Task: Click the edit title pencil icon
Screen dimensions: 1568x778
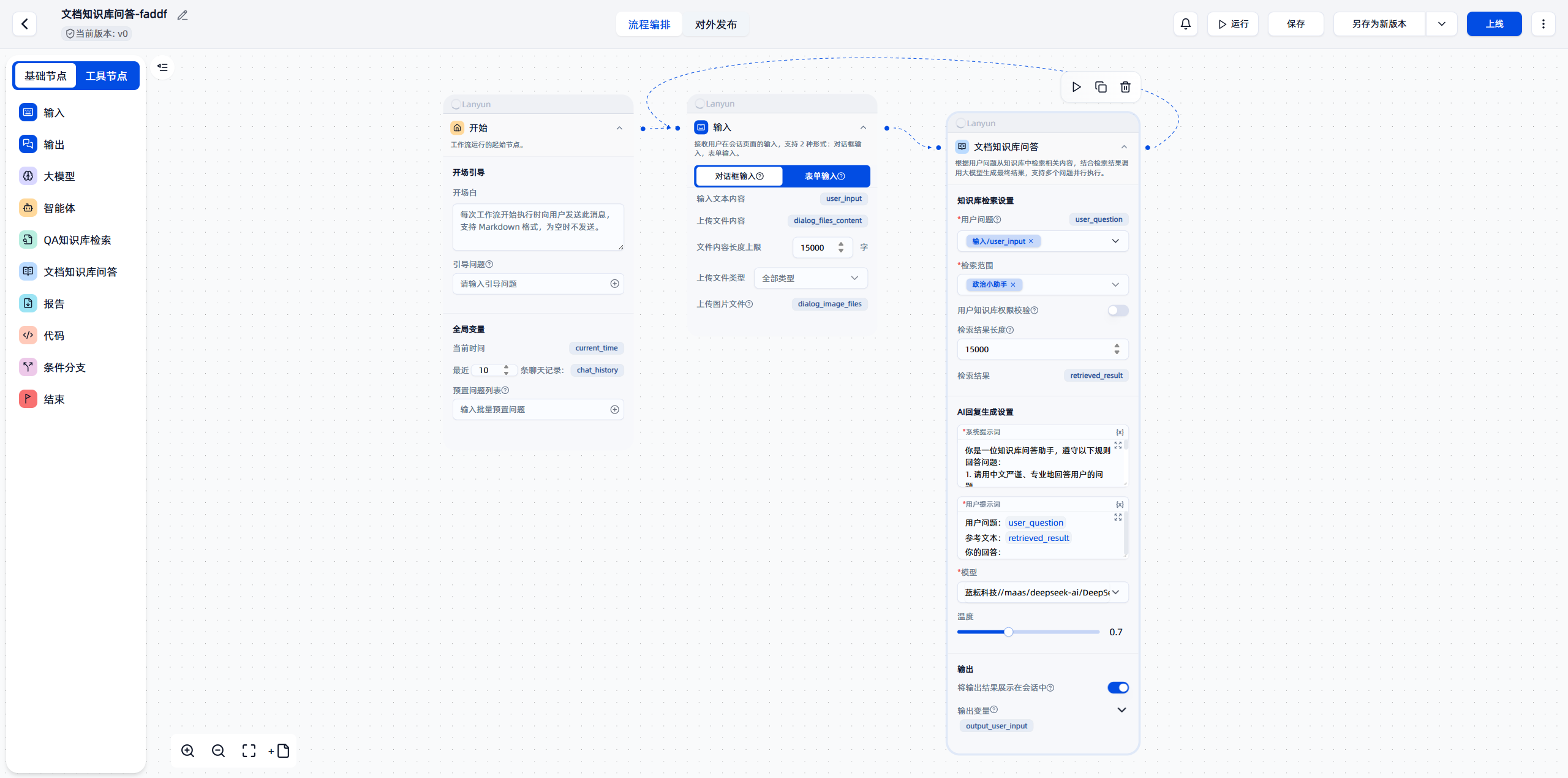Action: pyautogui.click(x=183, y=15)
